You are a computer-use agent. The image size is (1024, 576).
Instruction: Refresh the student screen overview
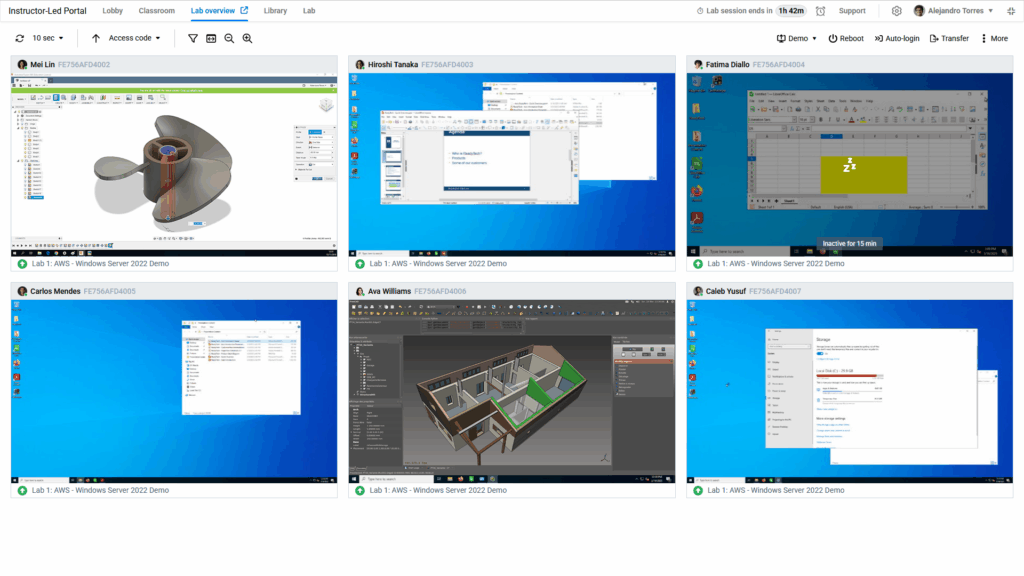click(20, 38)
